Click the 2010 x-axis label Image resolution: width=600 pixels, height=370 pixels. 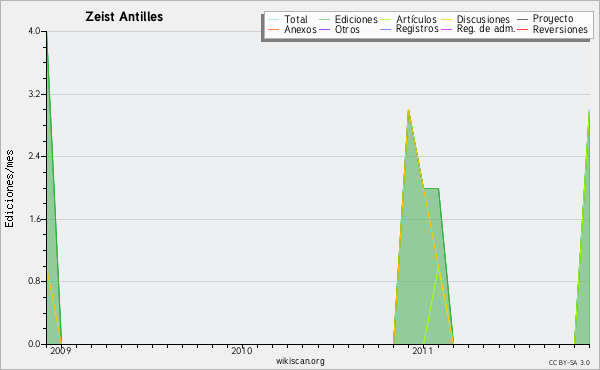click(x=241, y=351)
